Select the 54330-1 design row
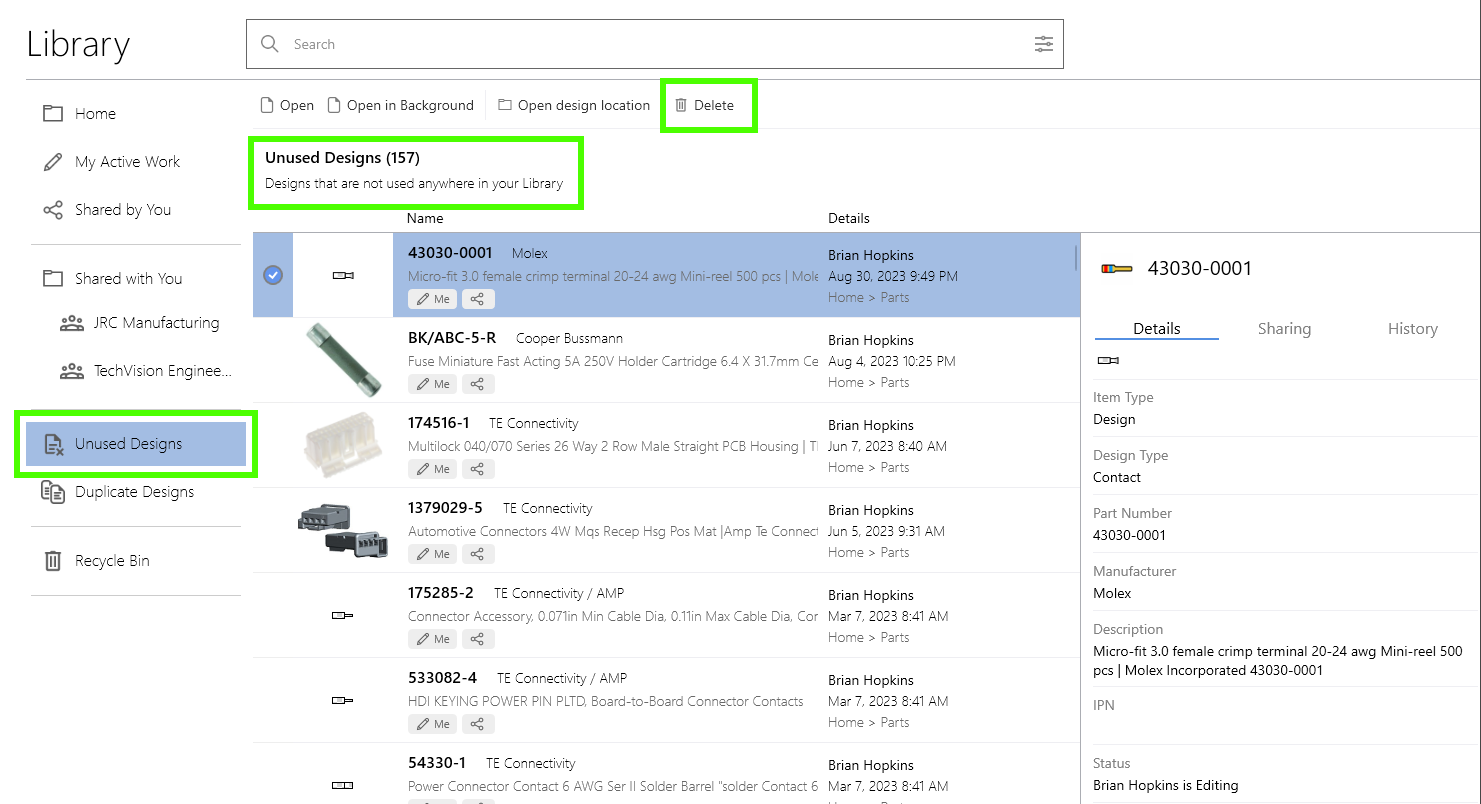The height and width of the screenshot is (804, 1481). [666, 773]
